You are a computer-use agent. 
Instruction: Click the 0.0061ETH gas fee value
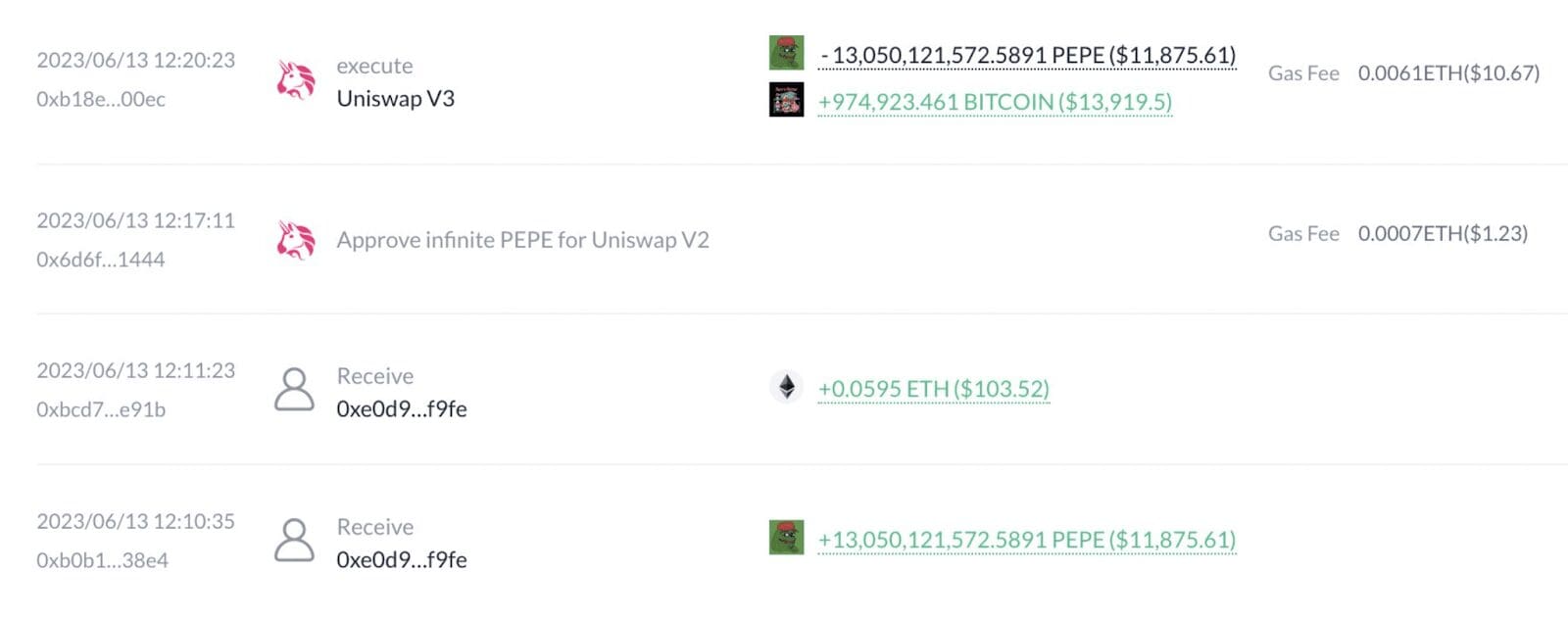click(1447, 72)
